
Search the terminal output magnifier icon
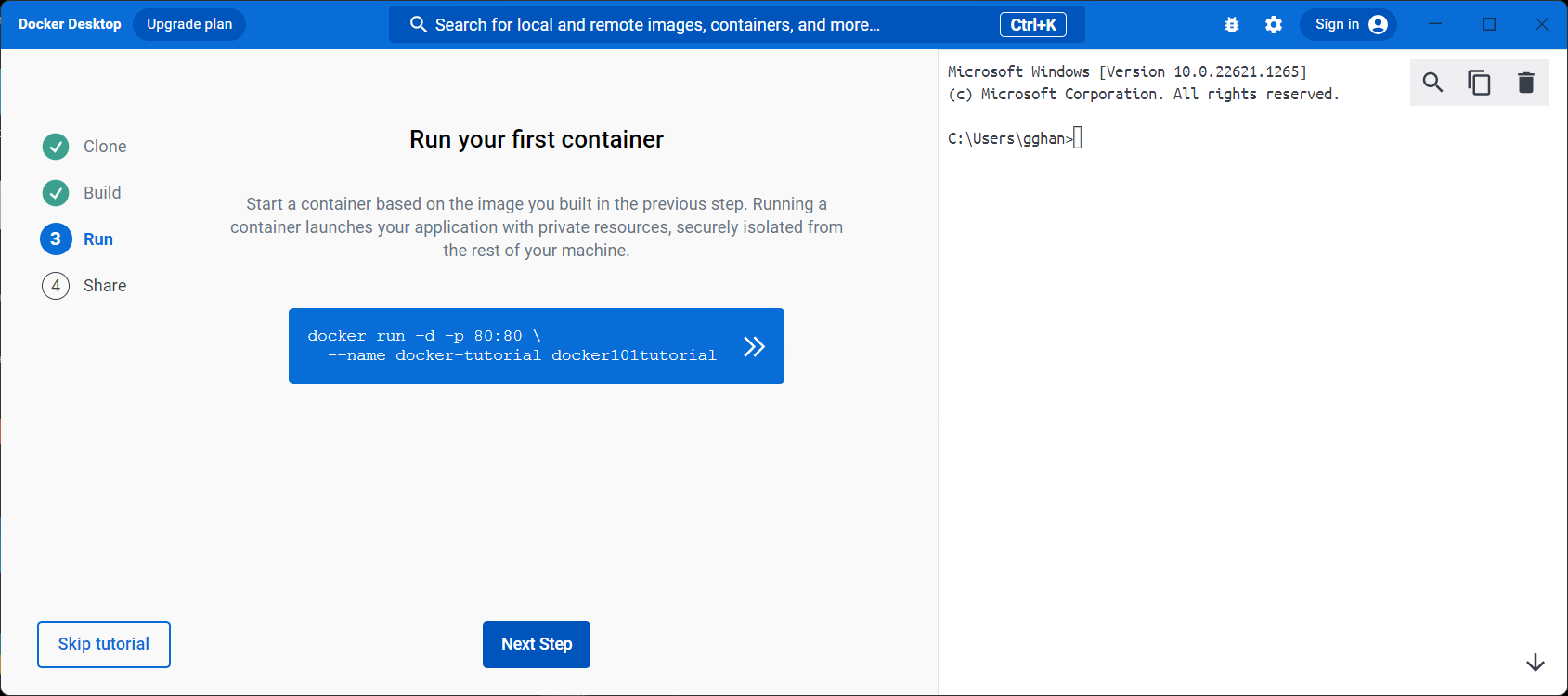point(1432,83)
